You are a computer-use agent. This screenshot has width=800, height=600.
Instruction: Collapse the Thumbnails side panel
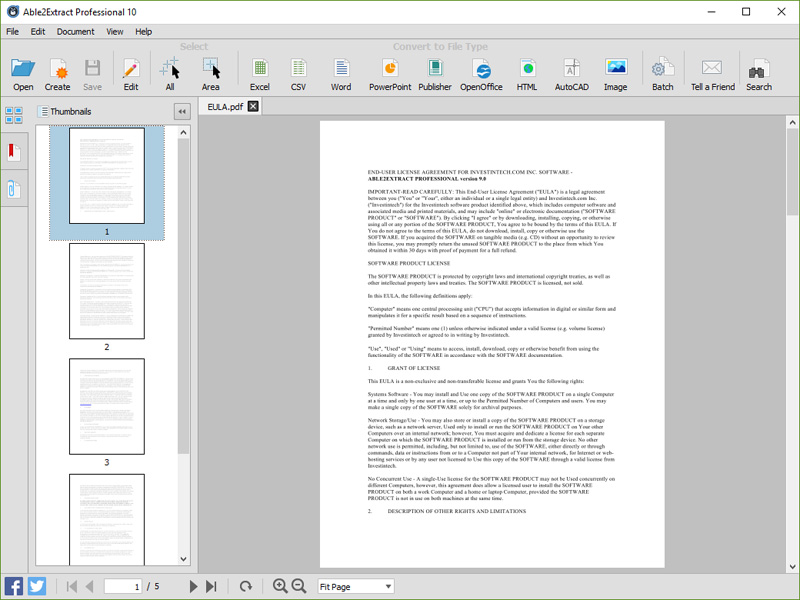pyautogui.click(x=182, y=112)
